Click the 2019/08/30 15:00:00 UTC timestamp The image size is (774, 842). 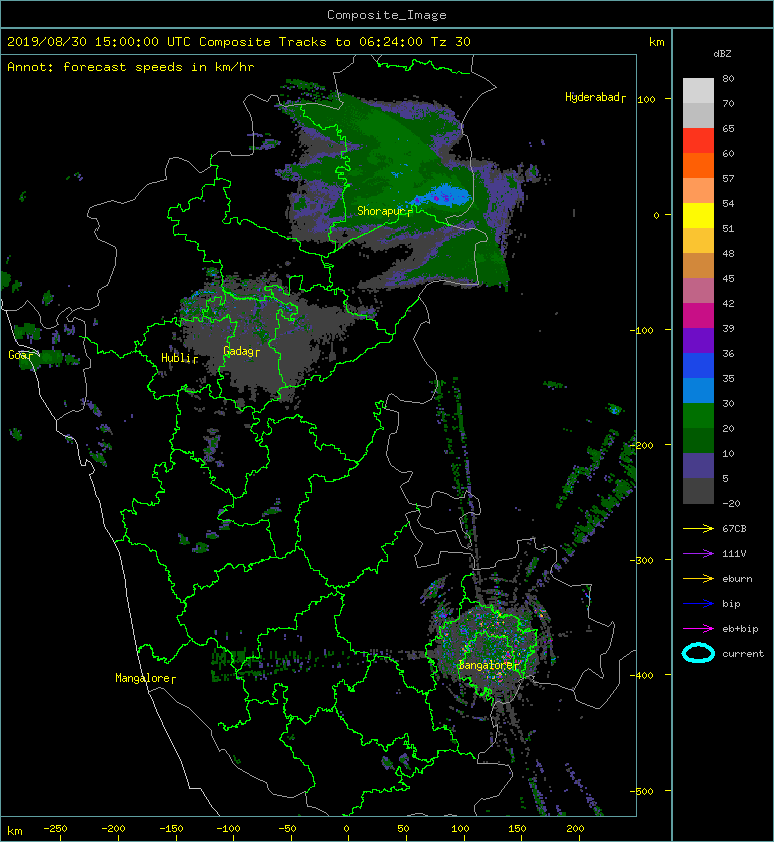pyautogui.click(x=98, y=42)
